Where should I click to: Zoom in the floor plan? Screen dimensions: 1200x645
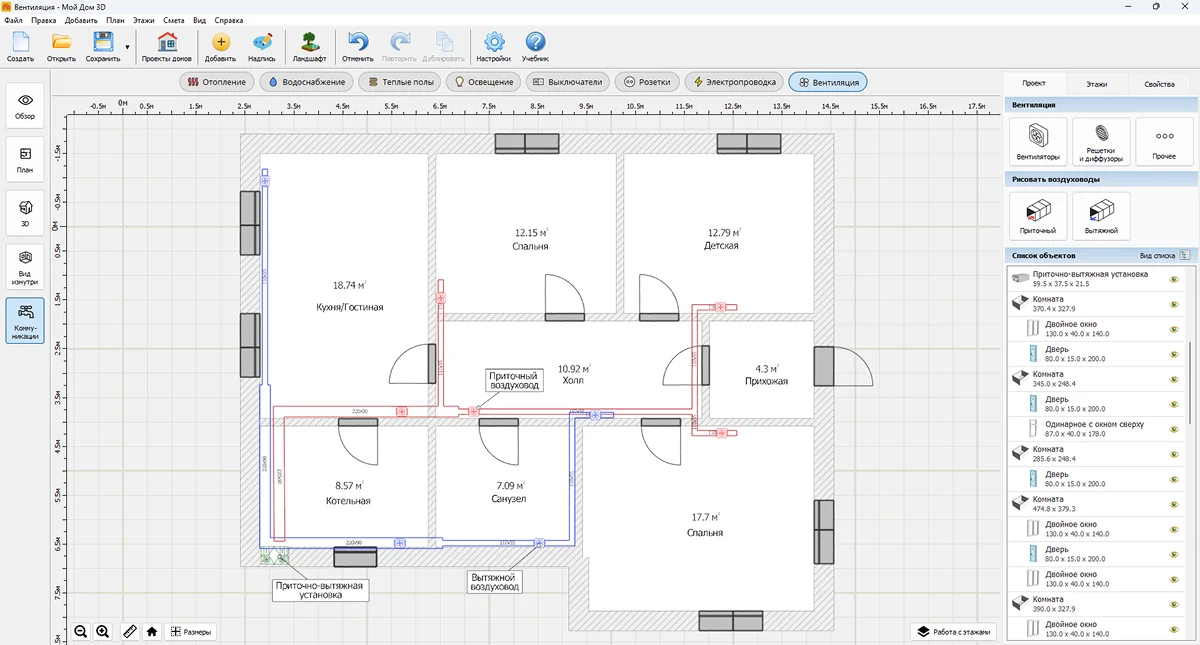[x=102, y=631]
